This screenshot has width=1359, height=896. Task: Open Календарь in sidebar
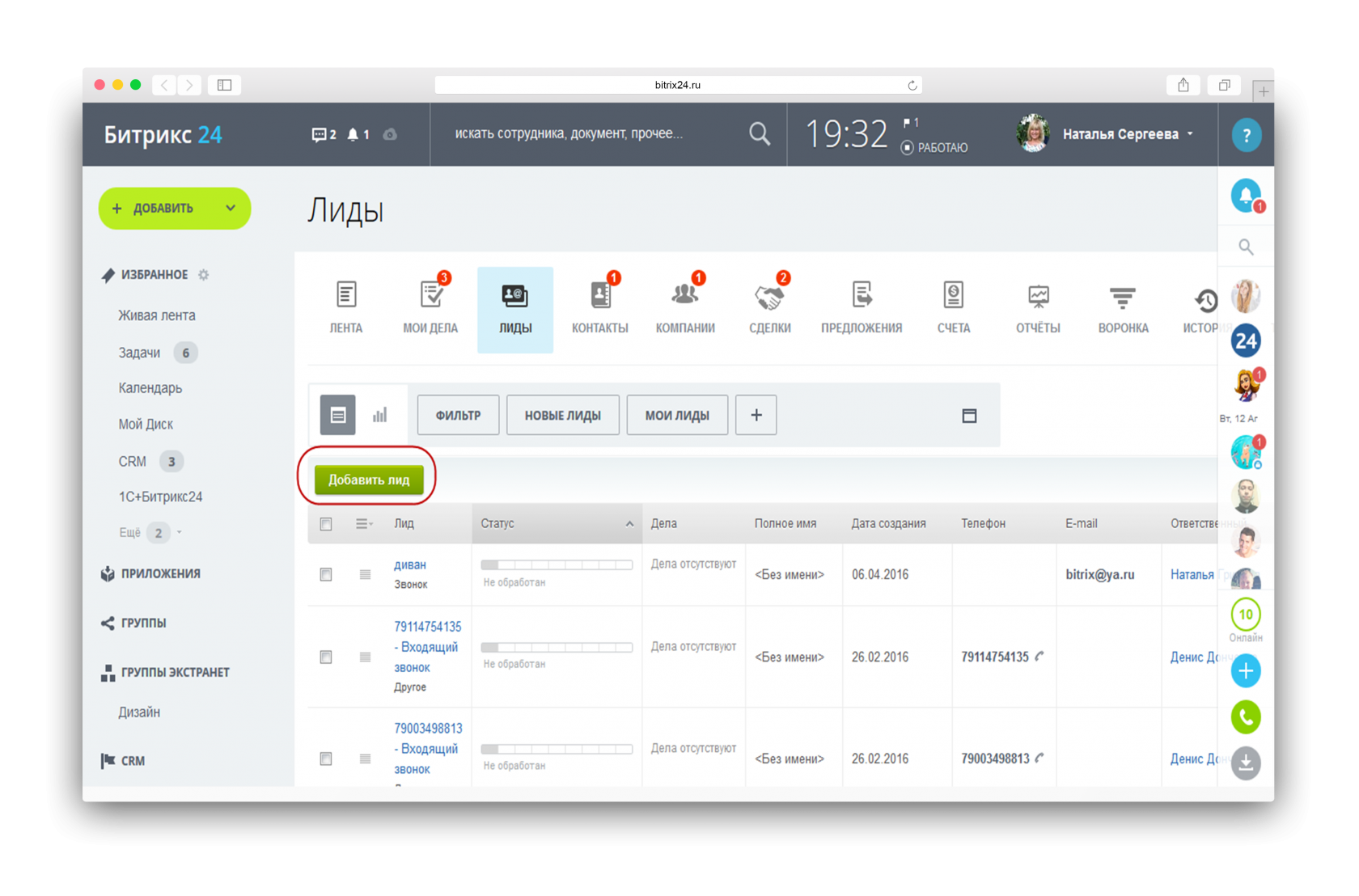[x=150, y=388]
